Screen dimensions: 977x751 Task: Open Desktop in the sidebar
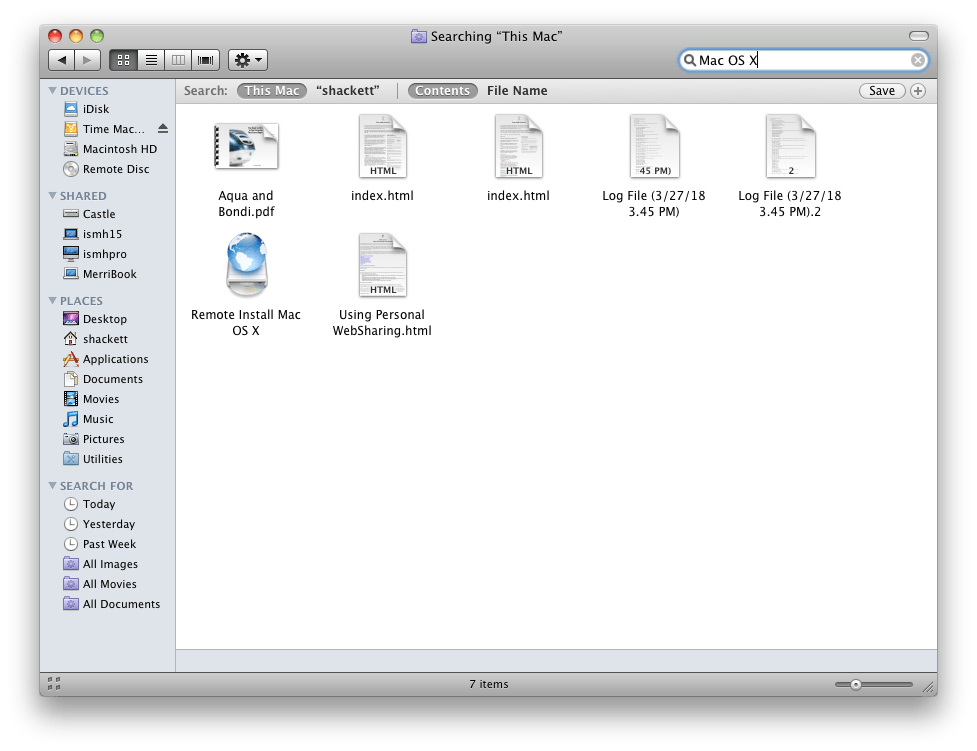tap(107, 319)
